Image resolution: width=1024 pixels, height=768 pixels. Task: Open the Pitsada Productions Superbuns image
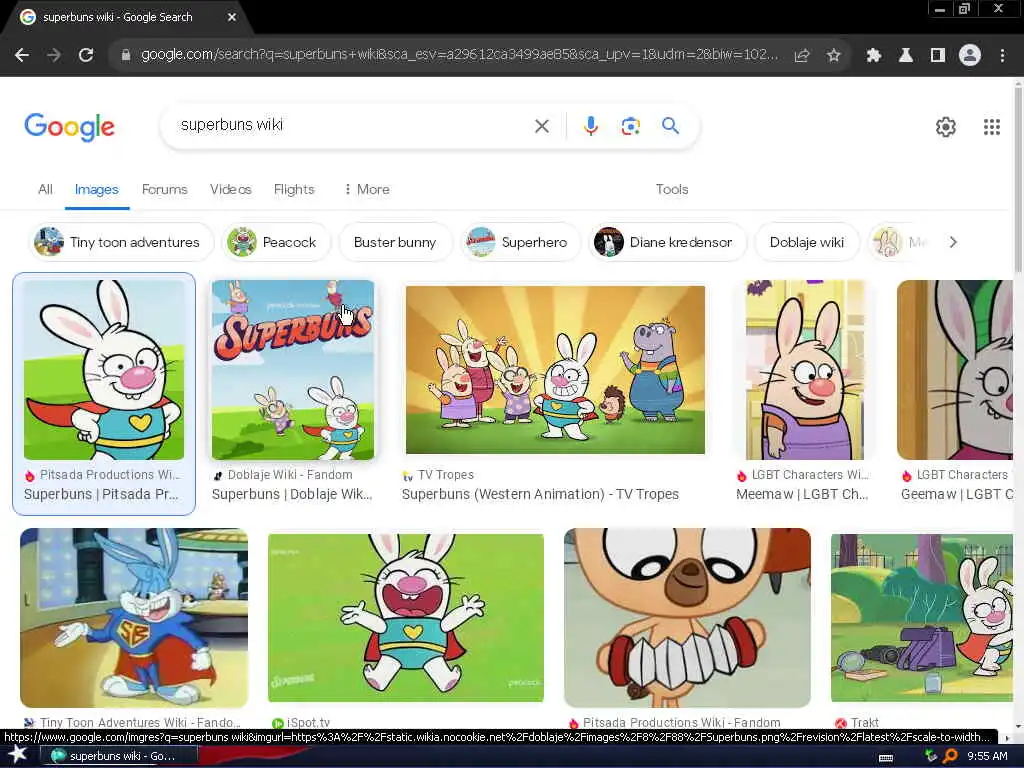(104, 370)
